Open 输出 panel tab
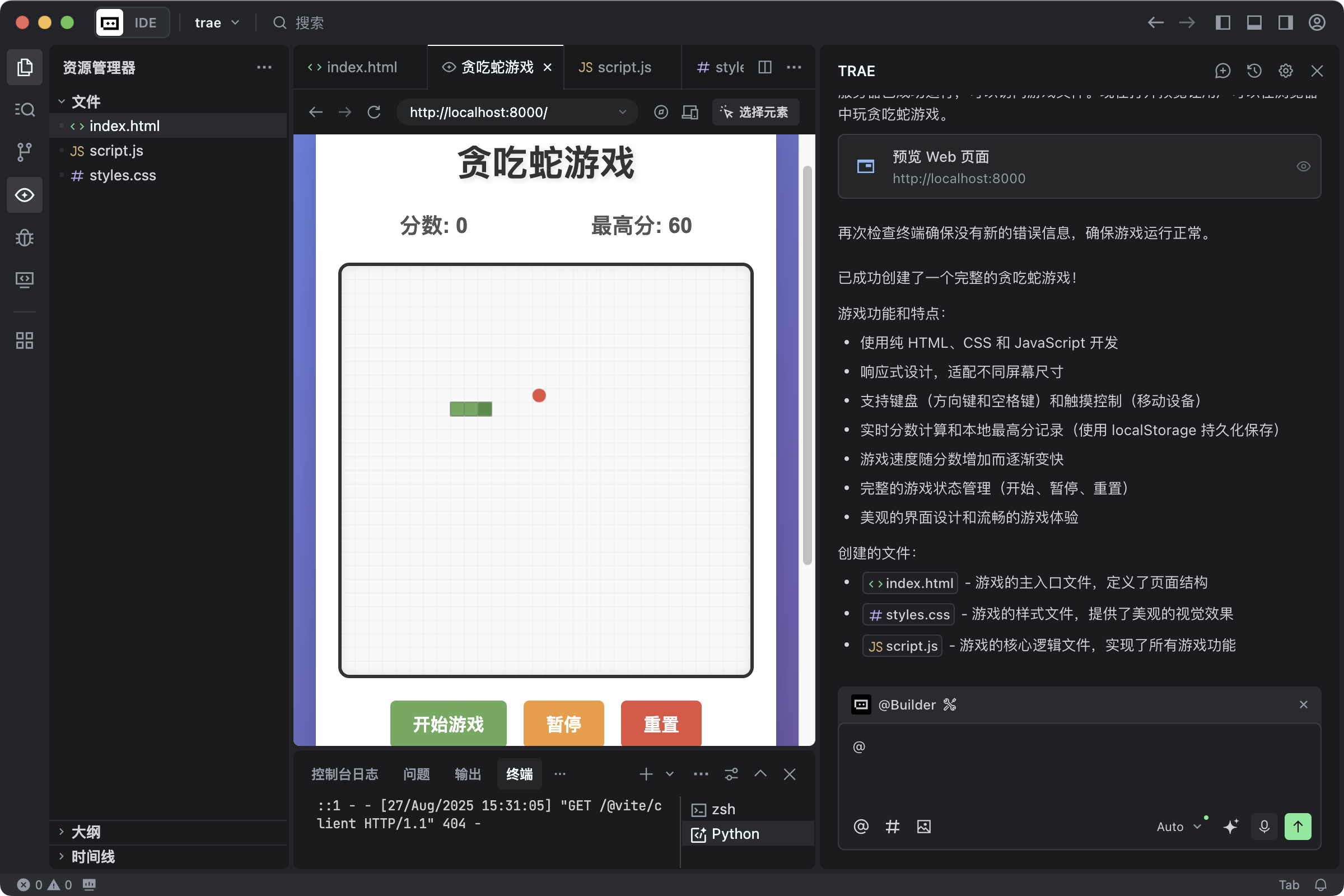 (x=468, y=774)
